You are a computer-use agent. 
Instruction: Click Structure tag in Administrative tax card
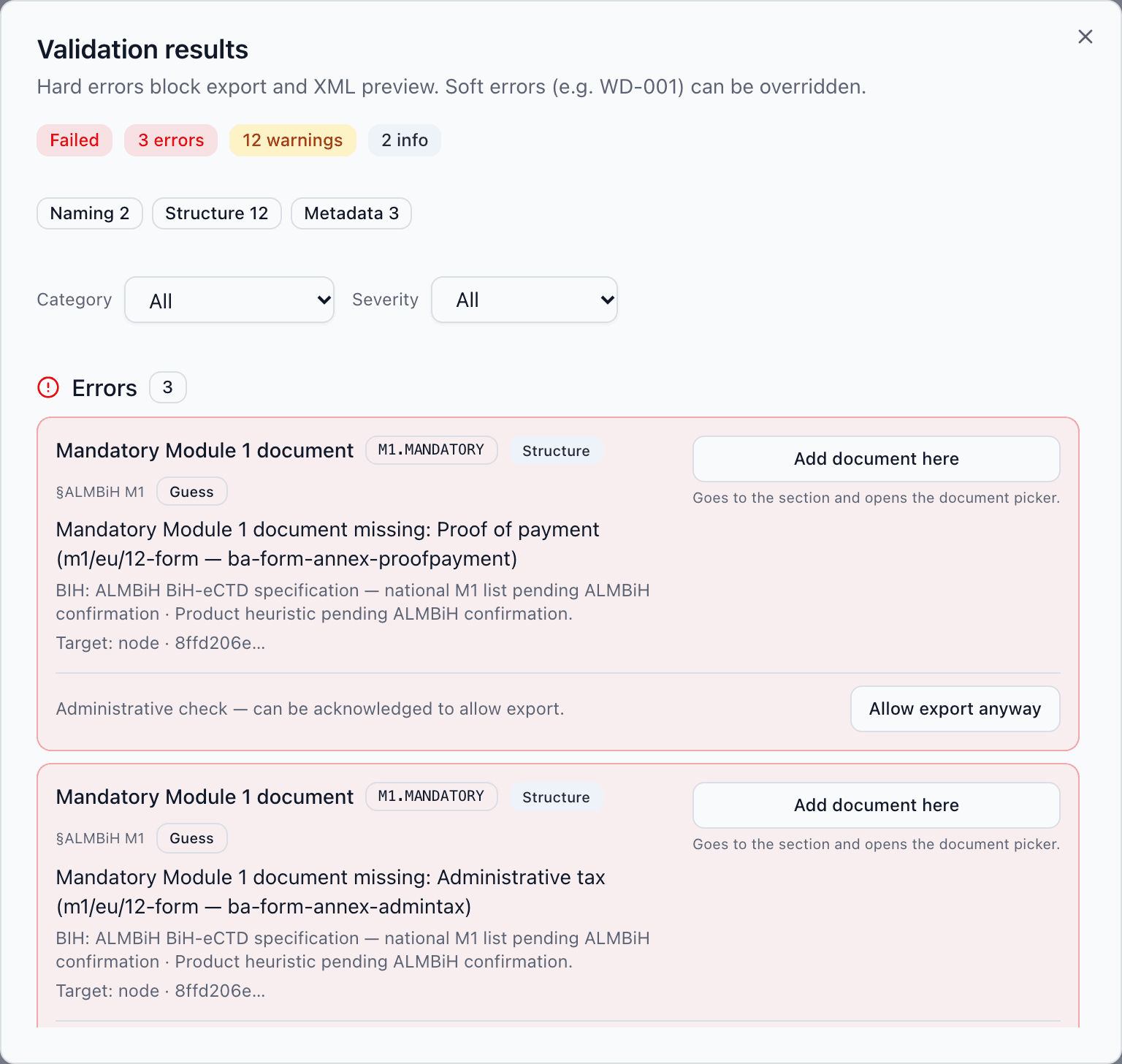(x=556, y=797)
